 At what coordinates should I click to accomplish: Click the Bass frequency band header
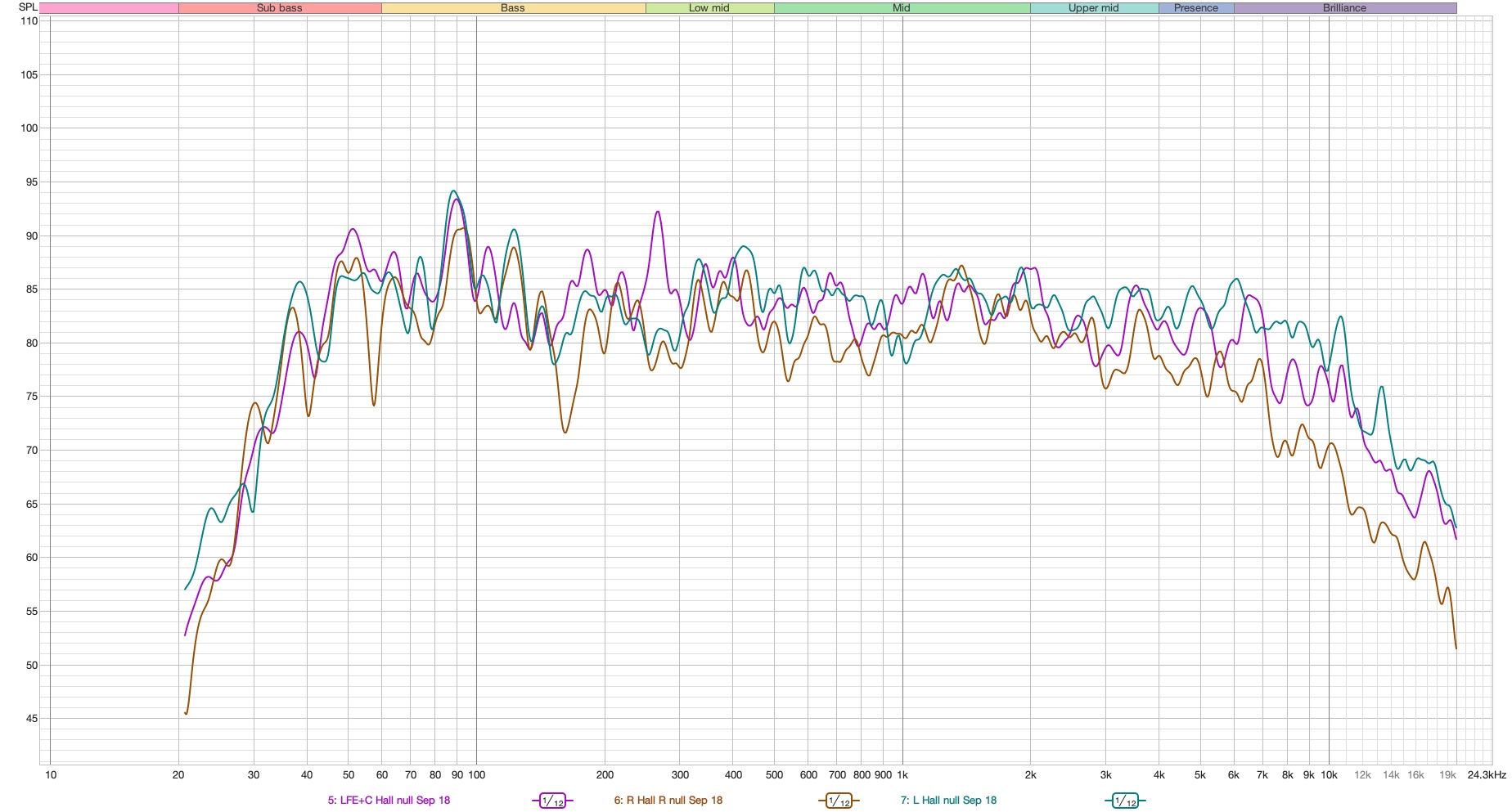513,8
